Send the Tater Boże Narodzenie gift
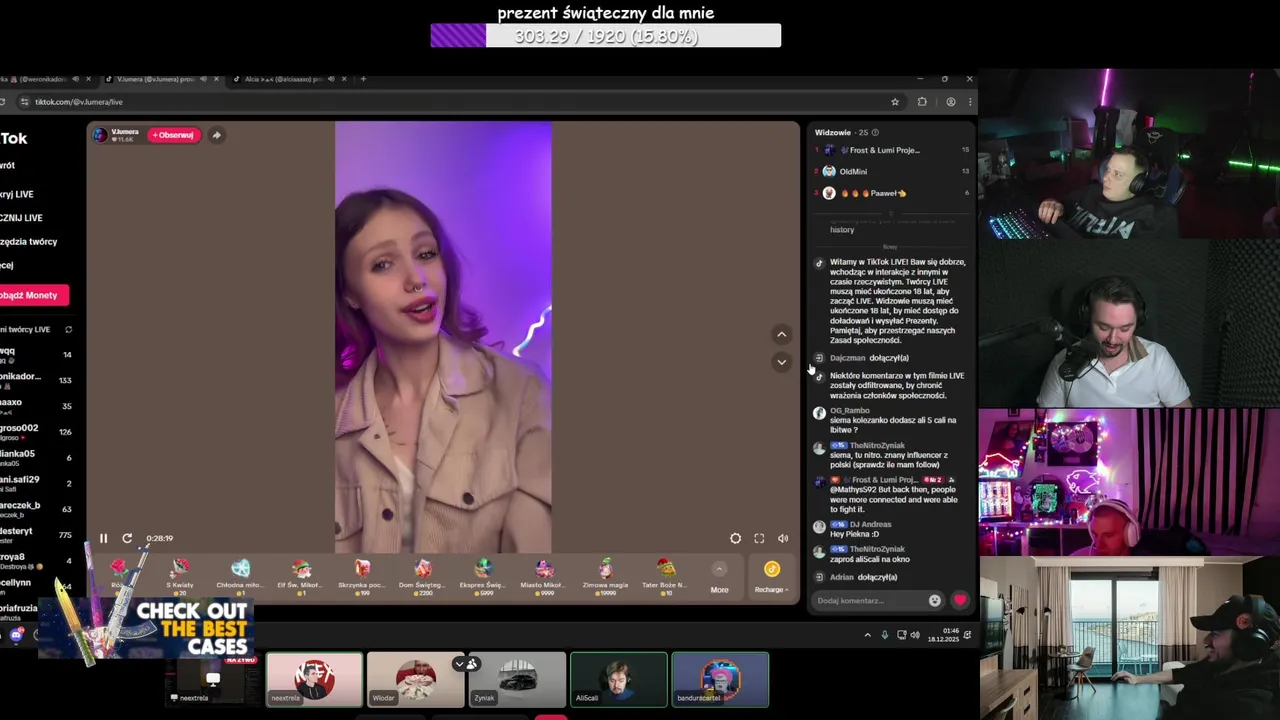 (666, 575)
